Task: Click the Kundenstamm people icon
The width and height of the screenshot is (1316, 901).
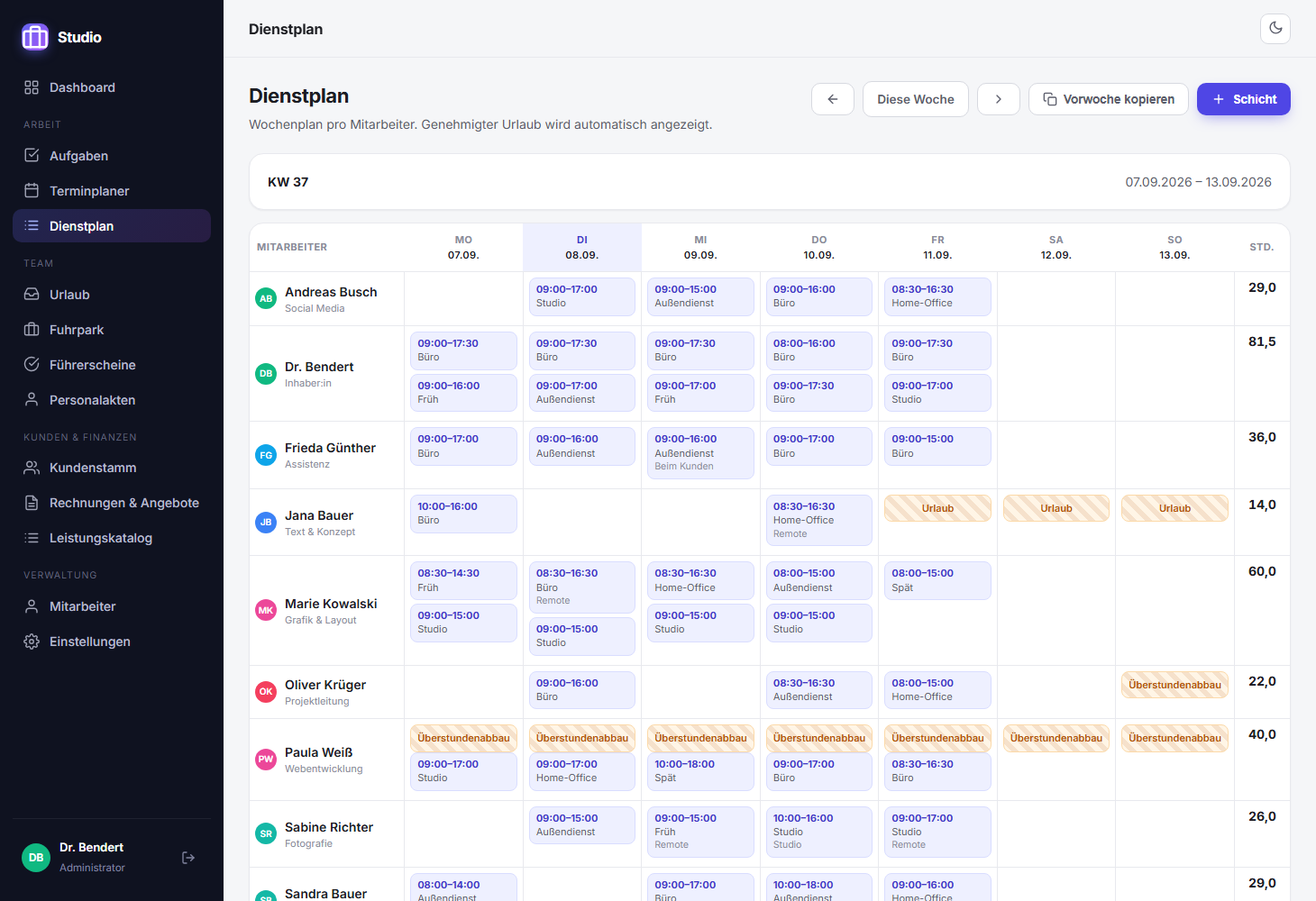Action: (32, 468)
